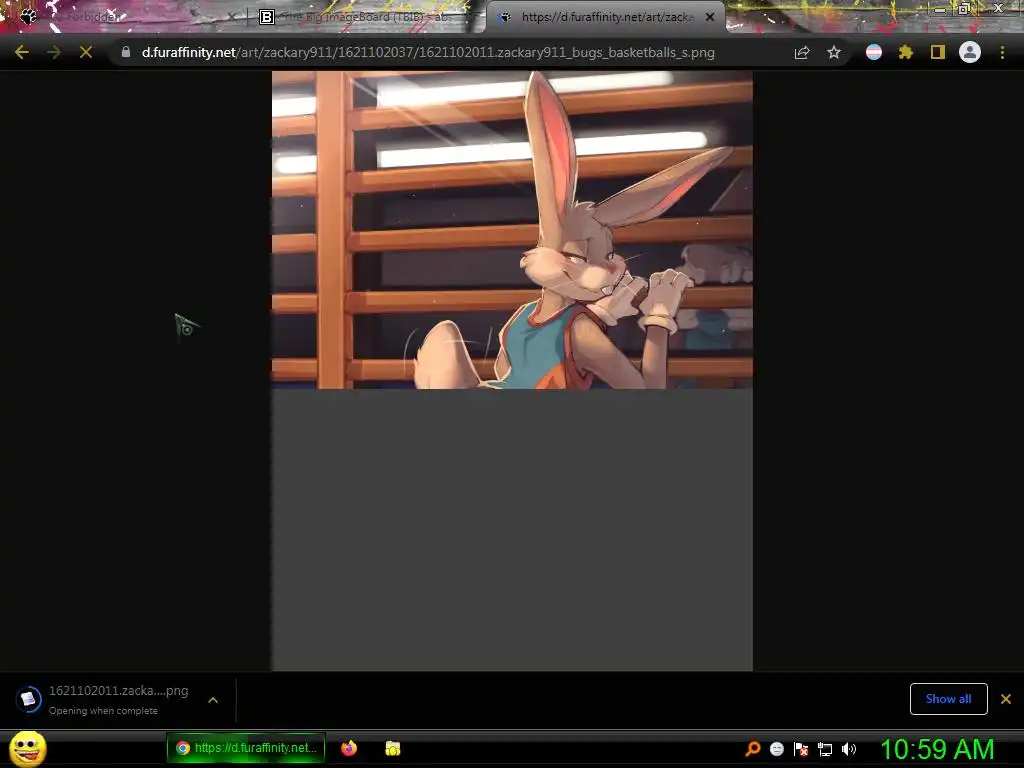
Task: View site information via the lock icon
Action: [x=126, y=52]
